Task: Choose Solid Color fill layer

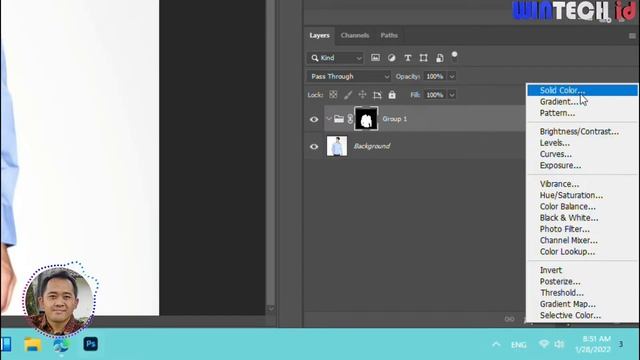Action: click(x=582, y=90)
